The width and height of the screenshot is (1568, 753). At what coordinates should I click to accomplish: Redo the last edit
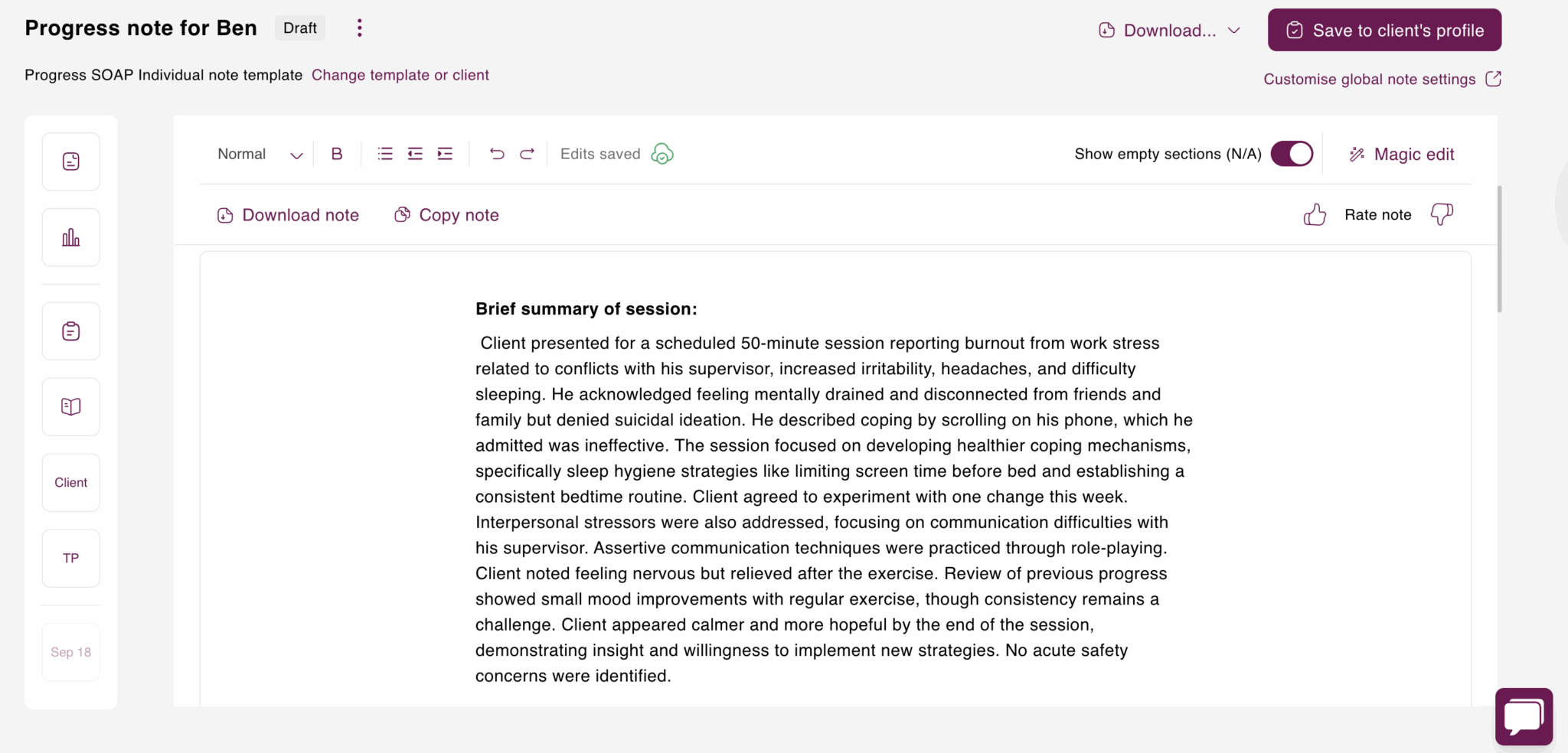click(527, 153)
